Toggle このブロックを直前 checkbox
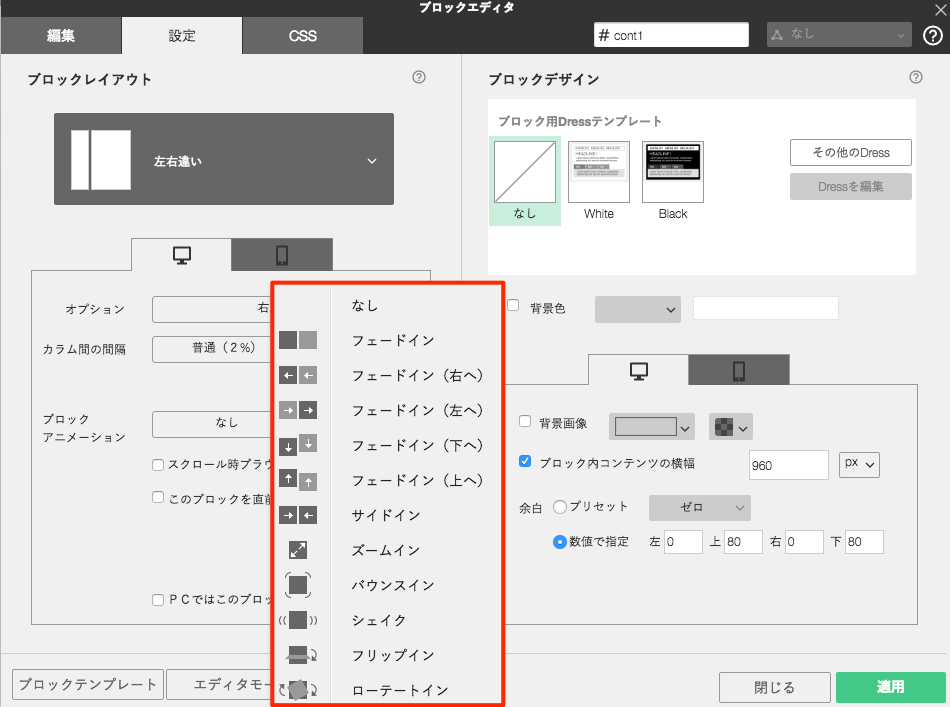Image resolution: width=950 pixels, height=707 pixels. point(158,497)
